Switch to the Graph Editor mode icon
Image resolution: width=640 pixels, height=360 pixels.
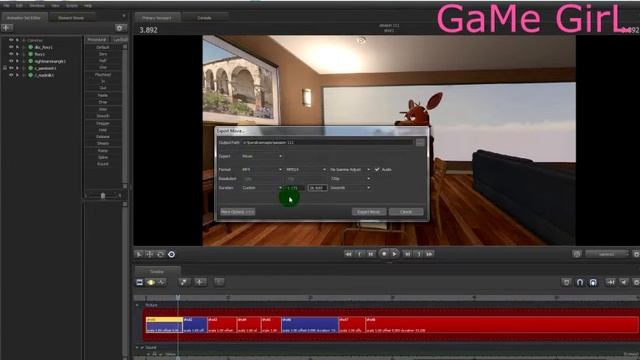(162, 282)
